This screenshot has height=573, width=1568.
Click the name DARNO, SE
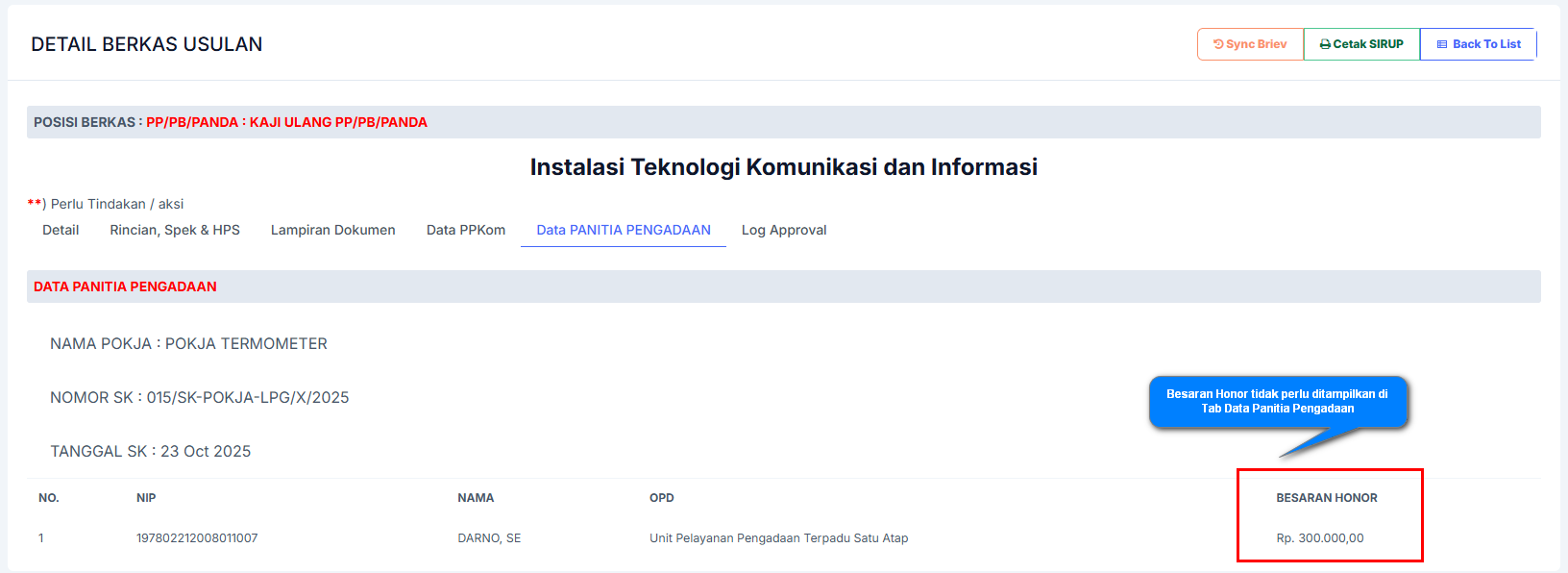pyautogui.click(x=489, y=538)
